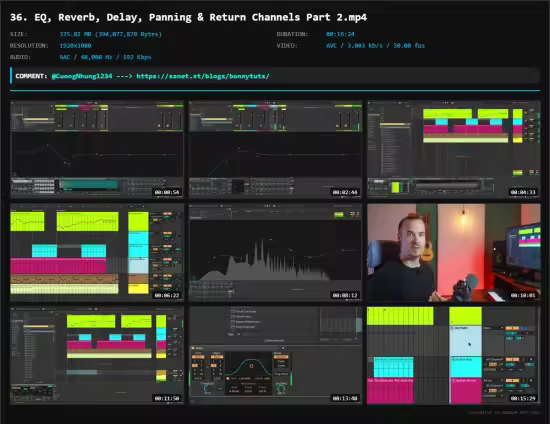Screen dimensions: 550x424
Task: Open the thumbnail stamped 00:02:44
Action: (275, 150)
